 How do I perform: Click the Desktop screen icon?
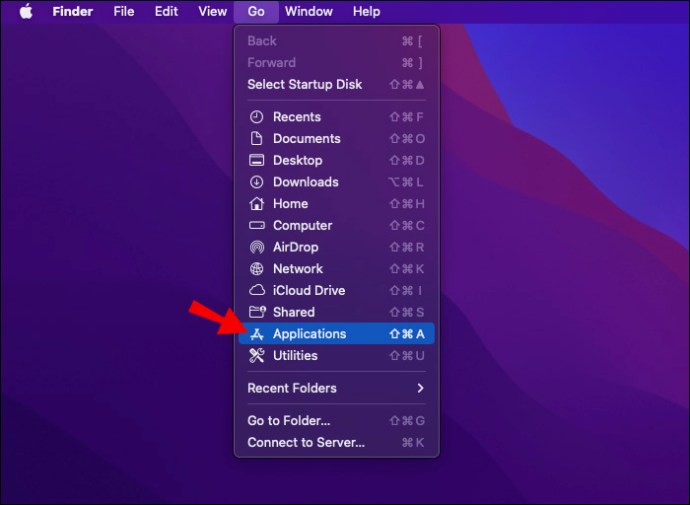pos(257,160)
